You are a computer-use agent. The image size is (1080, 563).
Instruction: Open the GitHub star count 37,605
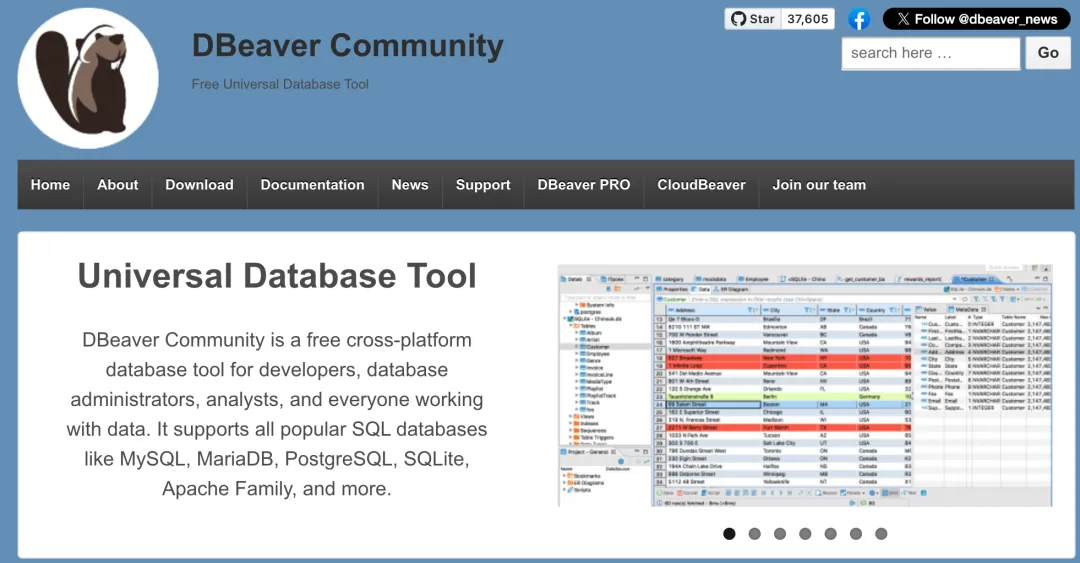click(808, 19)
